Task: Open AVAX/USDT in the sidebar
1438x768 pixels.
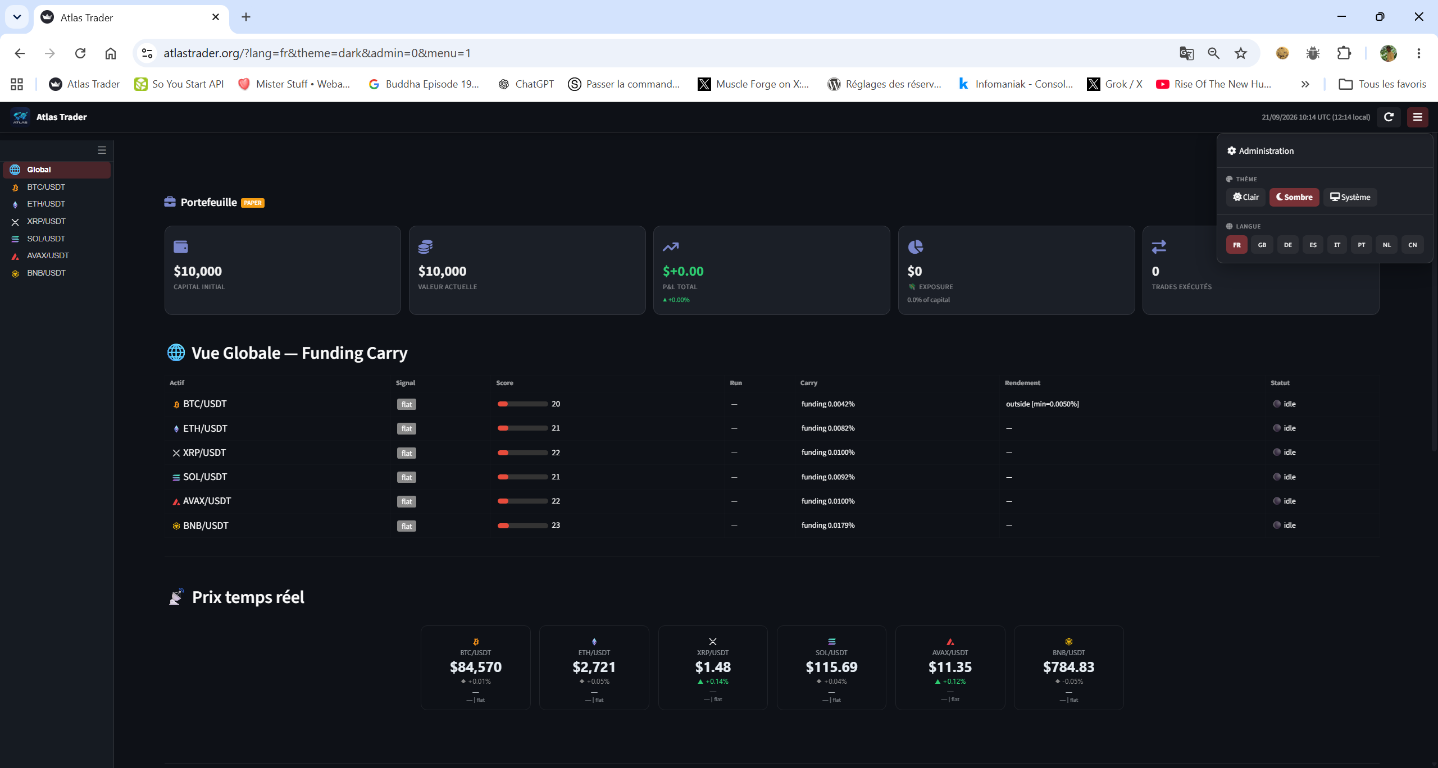Action: 57,255
